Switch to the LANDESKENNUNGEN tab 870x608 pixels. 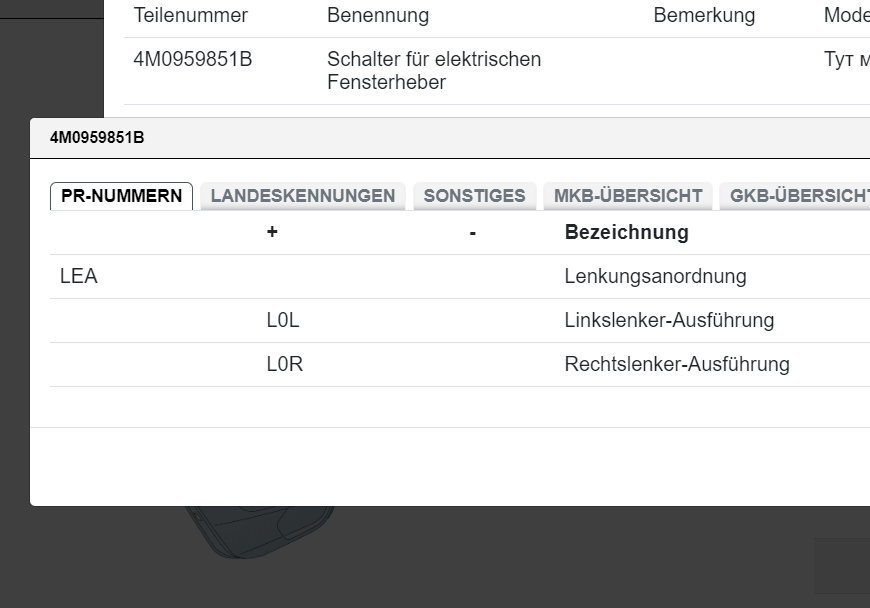click(302, 196)
